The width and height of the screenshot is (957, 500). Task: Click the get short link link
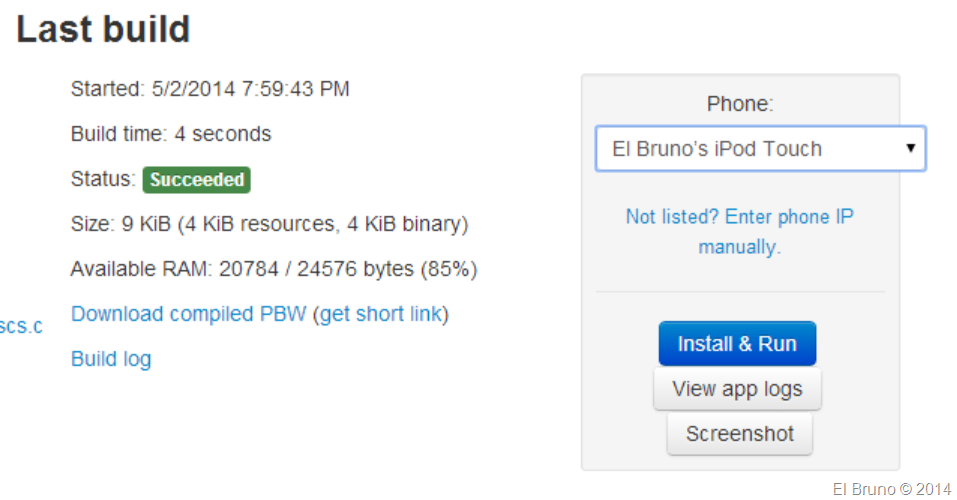tap(380, 314)
